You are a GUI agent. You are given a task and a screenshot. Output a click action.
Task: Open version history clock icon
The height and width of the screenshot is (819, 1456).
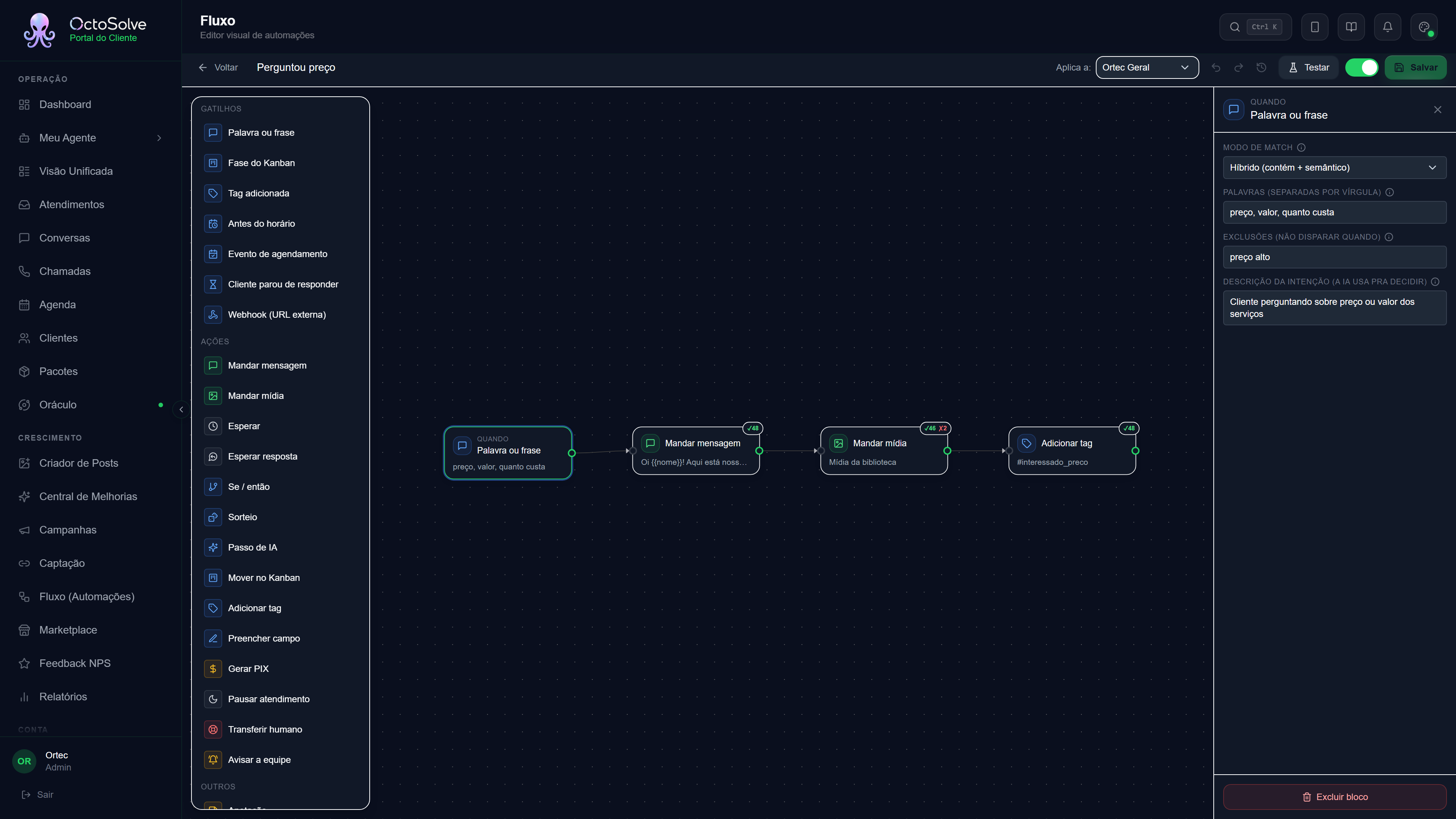[x=1261, y=68]
